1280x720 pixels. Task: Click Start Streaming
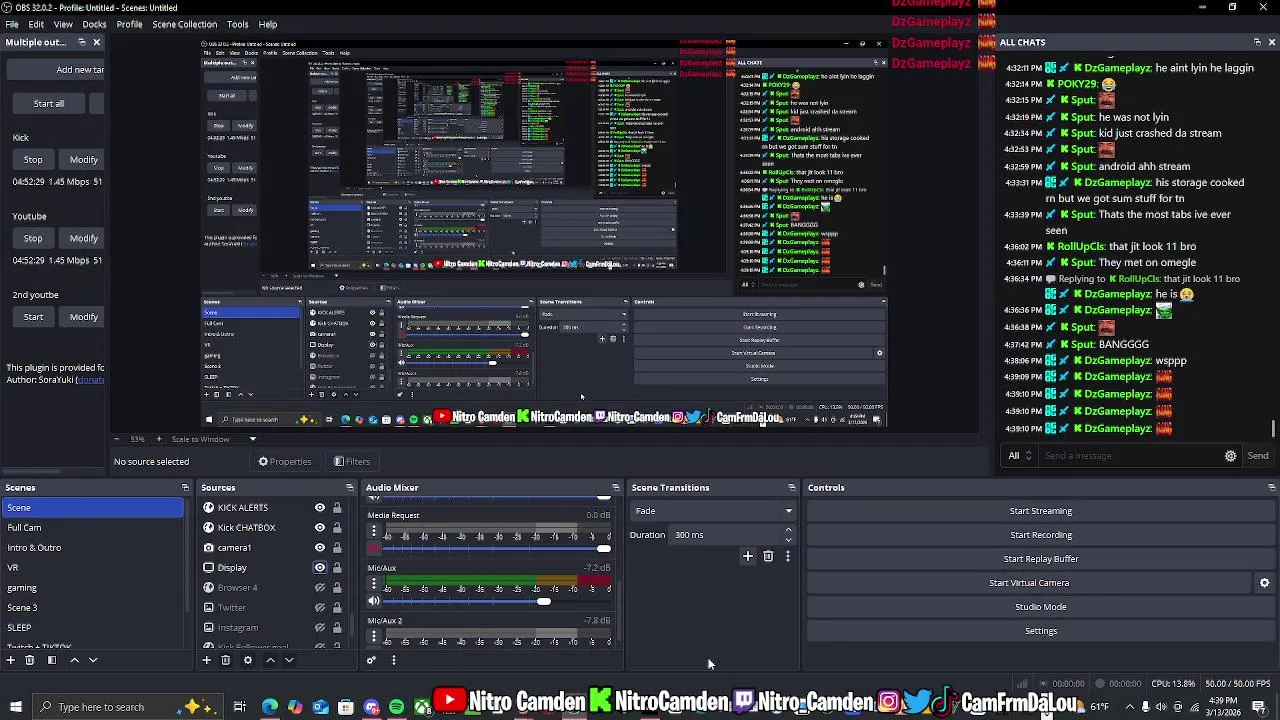point(1040,511)
